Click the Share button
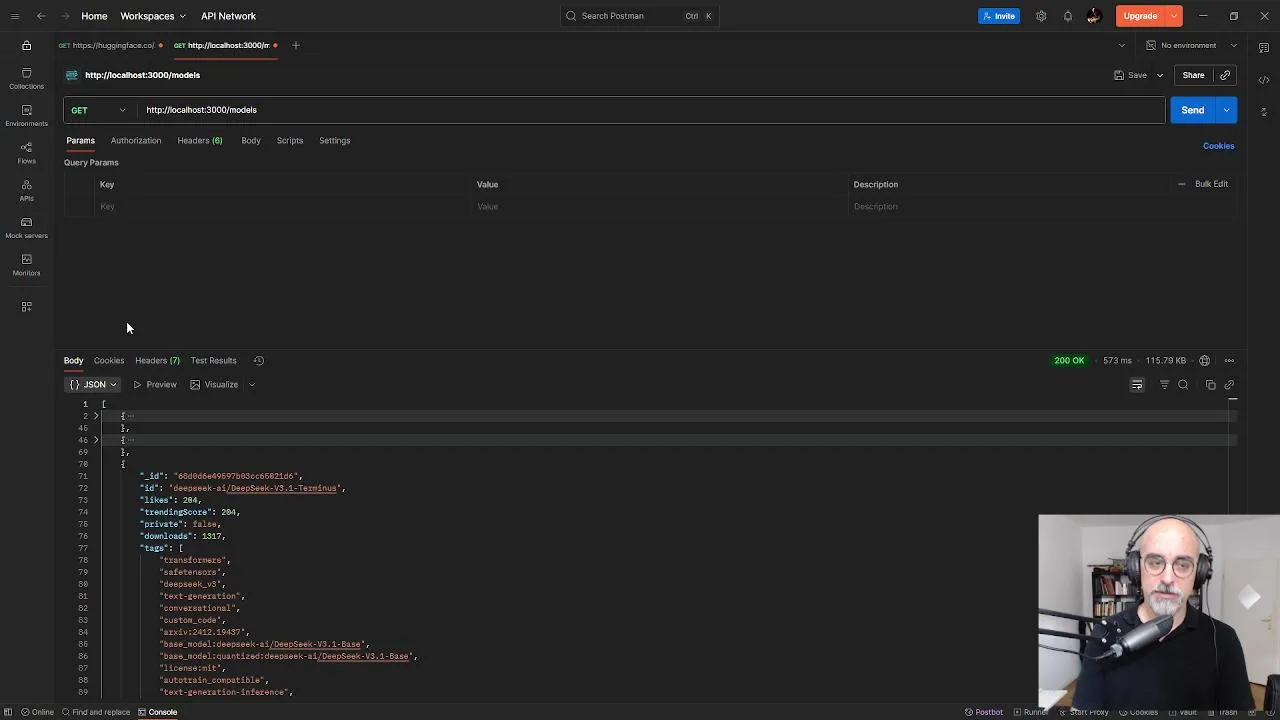 (x=1194, y=75)
